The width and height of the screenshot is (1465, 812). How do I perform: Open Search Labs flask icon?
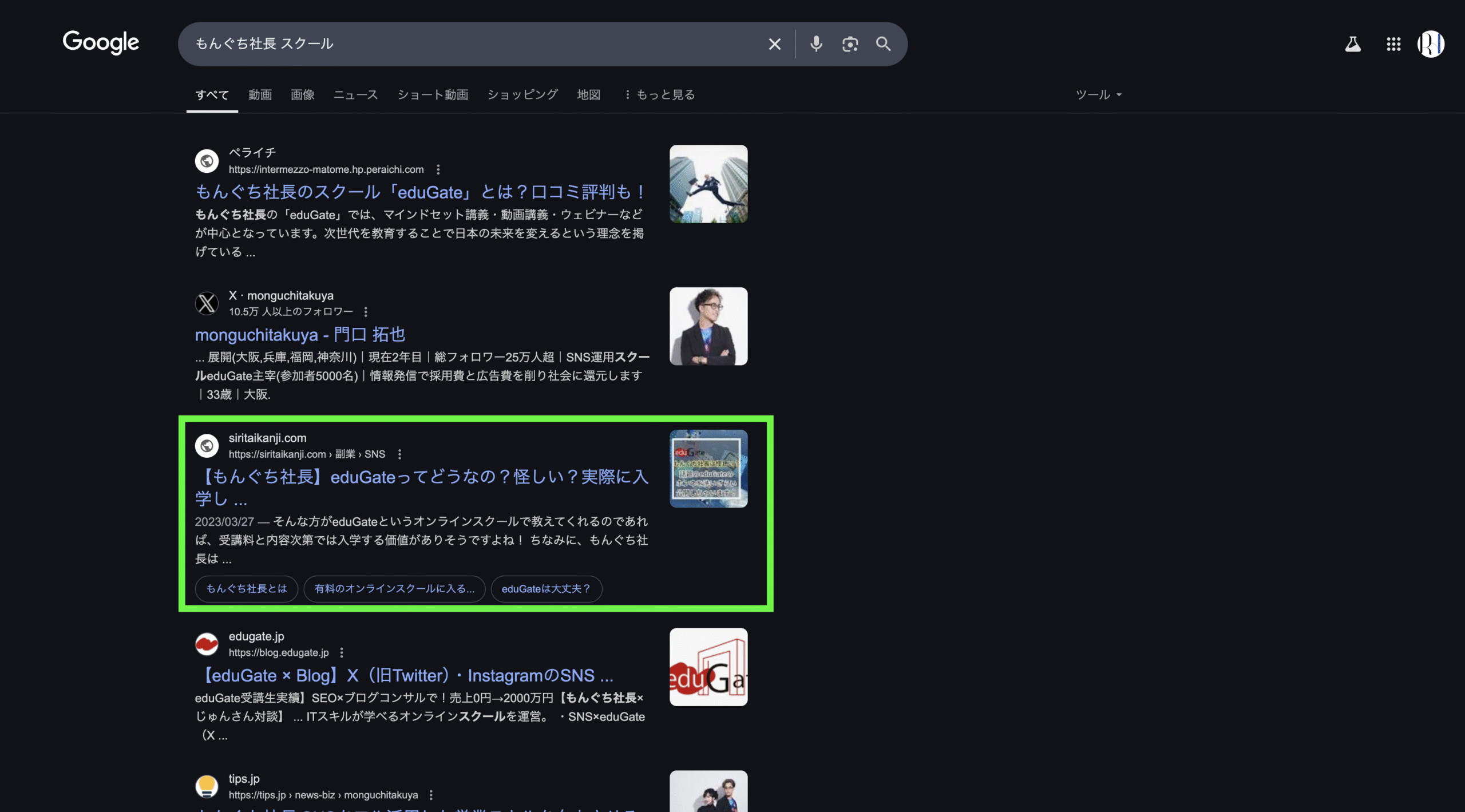coord(1353,44)
